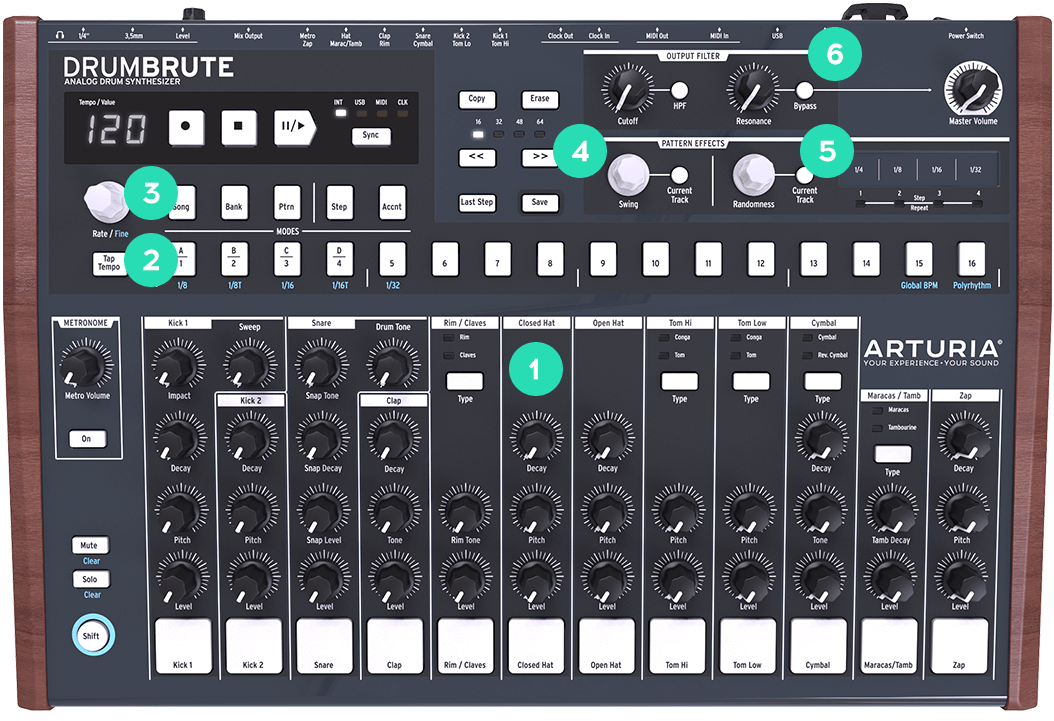
Task: Select step button 5 (1/32)
Action: [x=393, y=259]
